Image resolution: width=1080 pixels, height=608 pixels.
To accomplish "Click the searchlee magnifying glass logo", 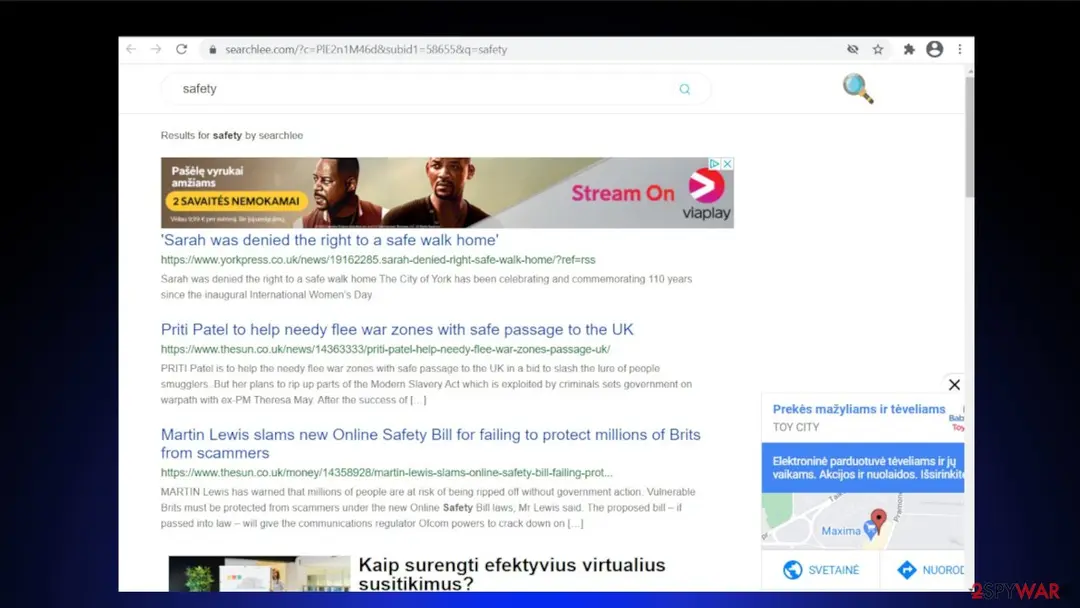I will (x=858, y=88).
